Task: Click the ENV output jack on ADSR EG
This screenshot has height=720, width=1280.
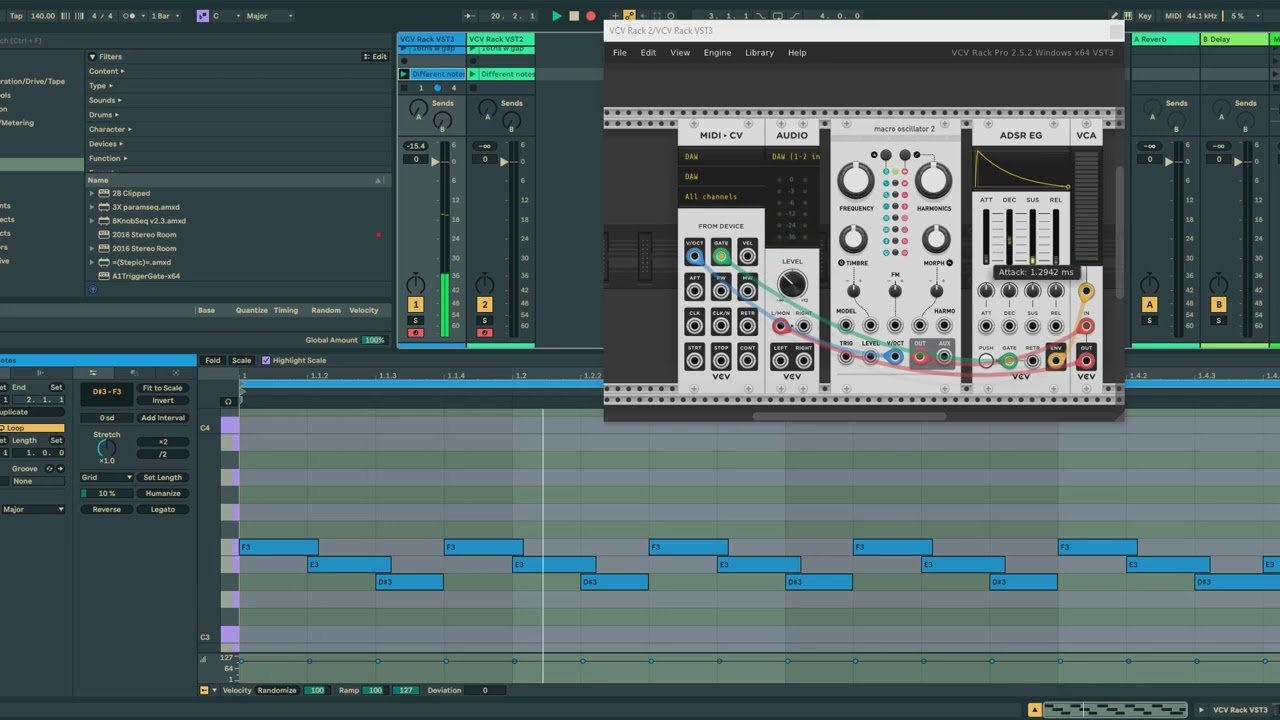Action: coord(1056,361)
